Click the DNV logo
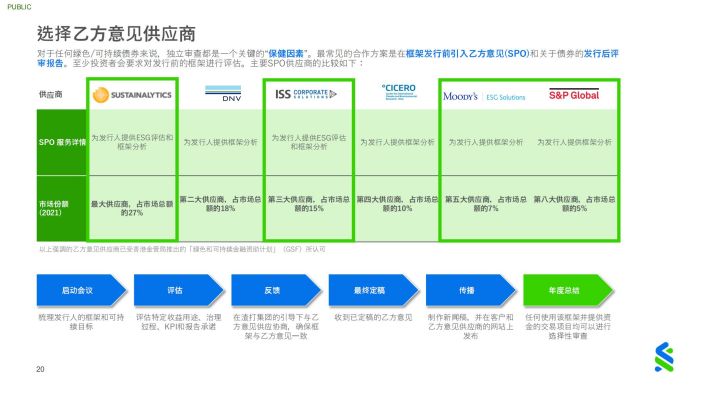The height and width of the screenshot is (399, 710). pos(223,93)
